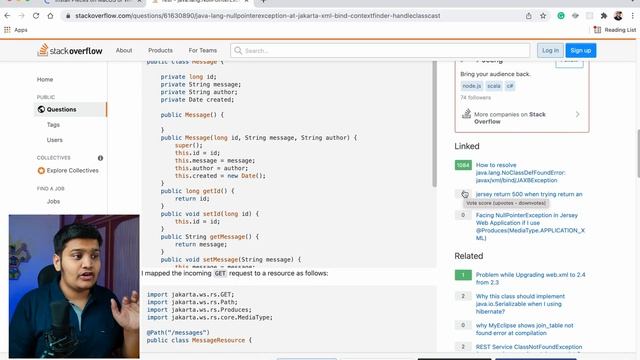Open related question about implementing java.io.Serializable
This screenshot has height=360, width=640.
point(520,304)
